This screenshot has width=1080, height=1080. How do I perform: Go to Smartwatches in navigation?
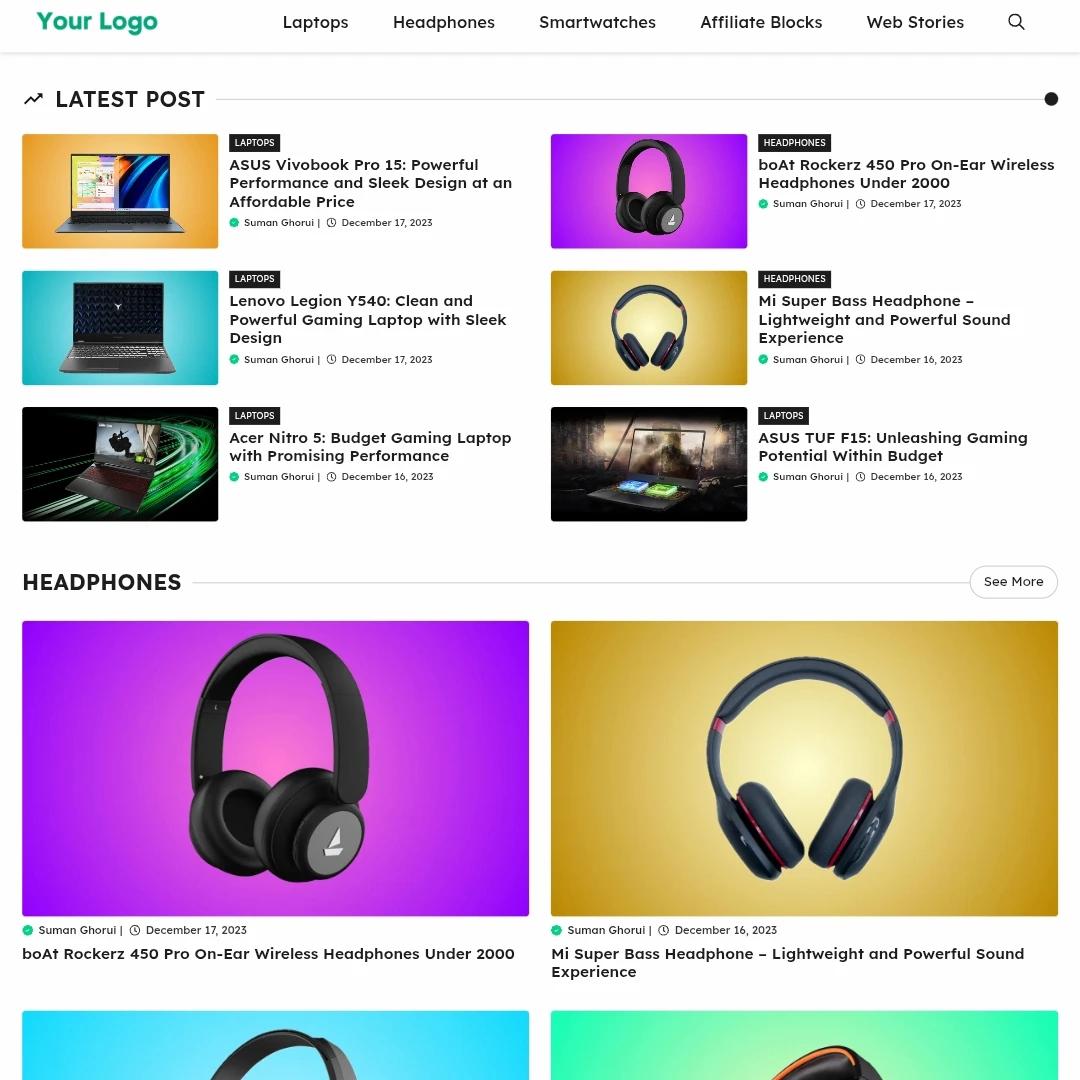[x=597, y=22]
